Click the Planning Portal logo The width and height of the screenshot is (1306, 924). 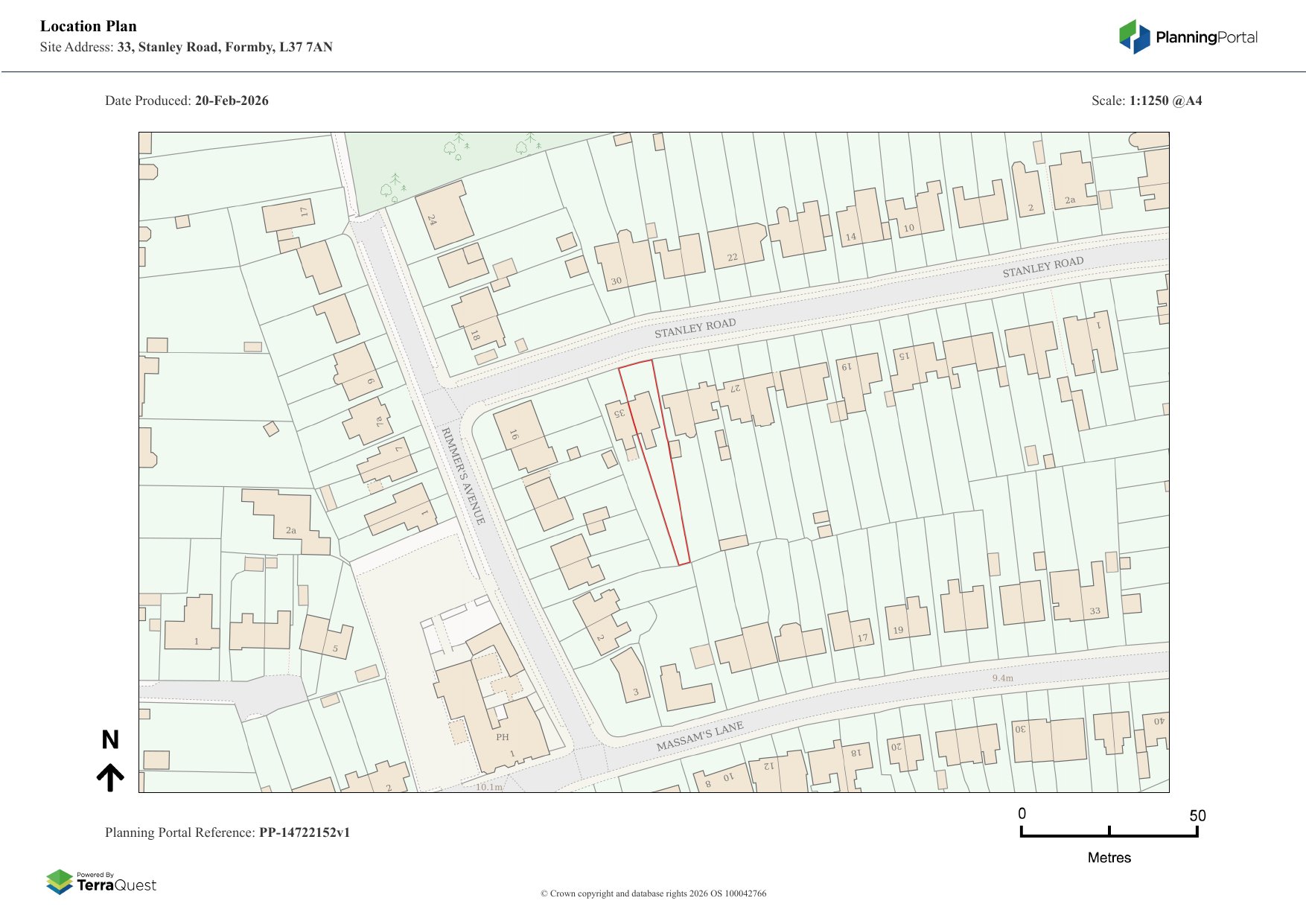pyautogui.click(x=1188, y=37)
